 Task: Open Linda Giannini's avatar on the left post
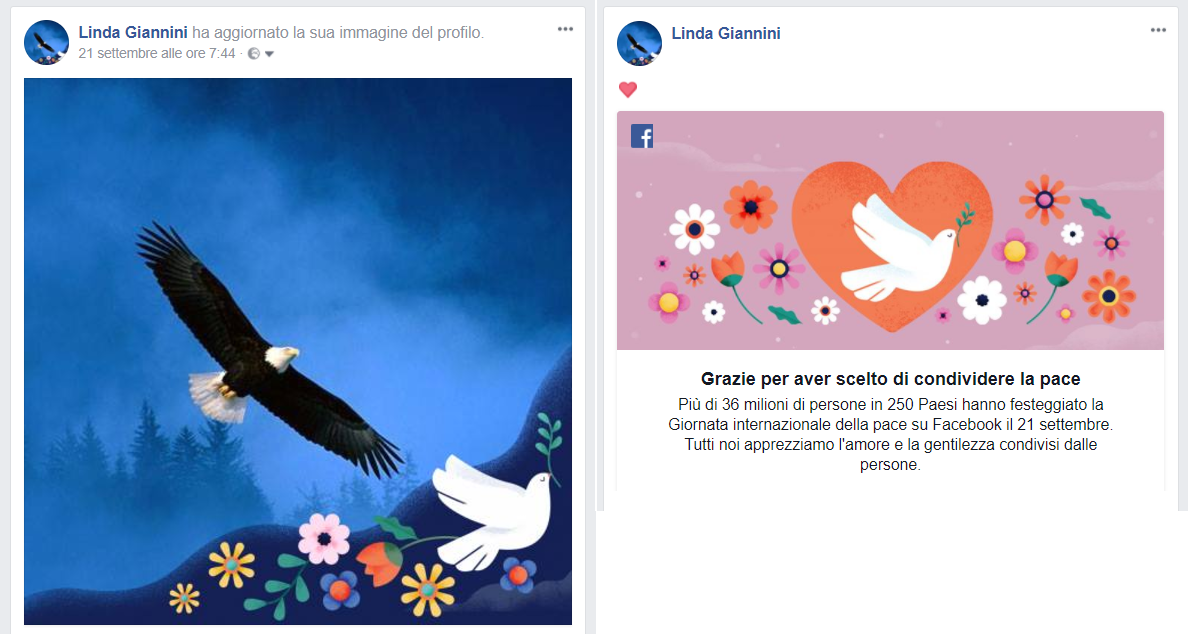click(x=47, y=42)
